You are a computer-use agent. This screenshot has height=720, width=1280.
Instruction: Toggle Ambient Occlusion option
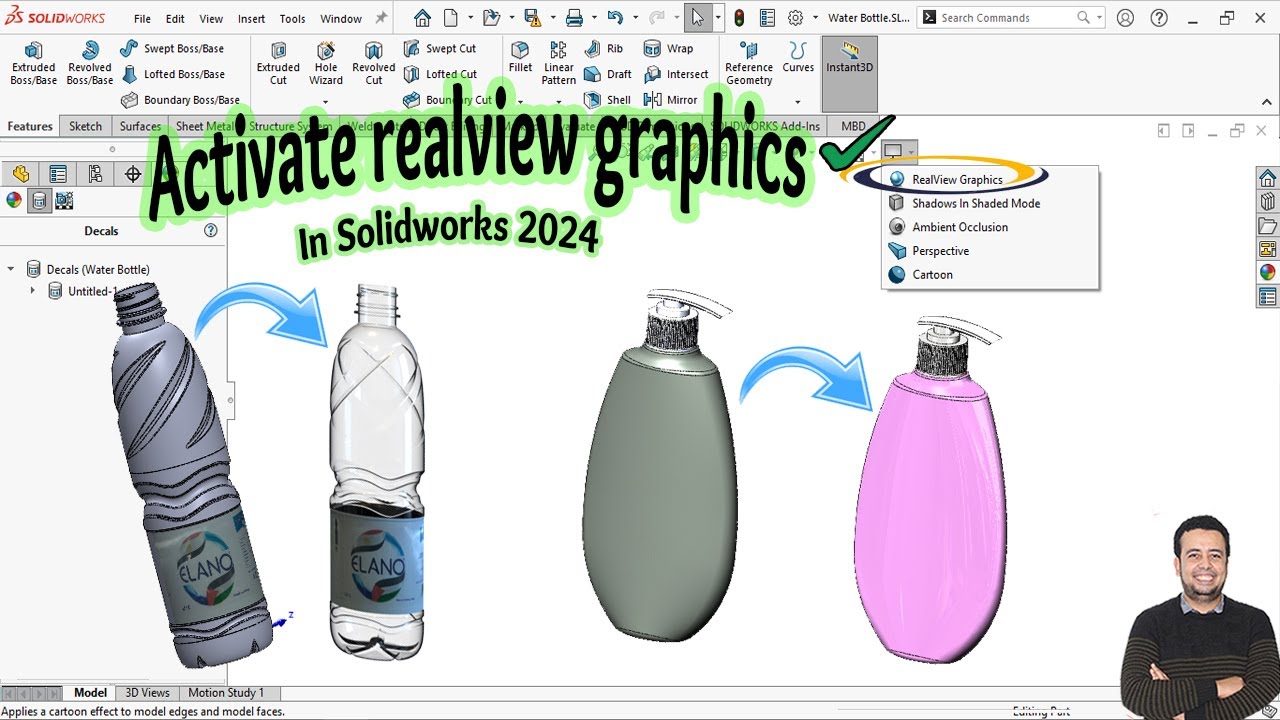point(948,227)
